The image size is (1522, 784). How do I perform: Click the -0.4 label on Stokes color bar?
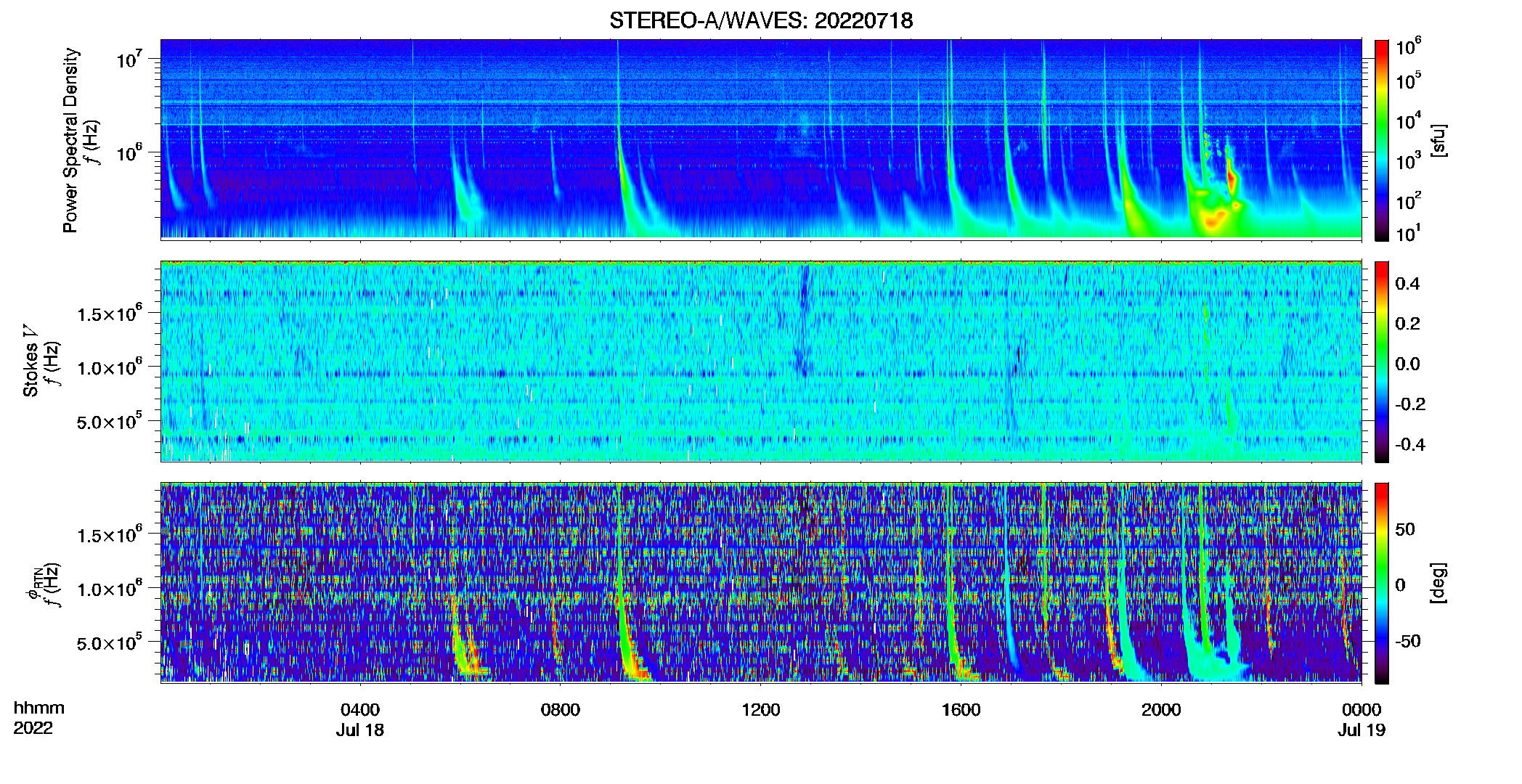tap(1410, 444)
